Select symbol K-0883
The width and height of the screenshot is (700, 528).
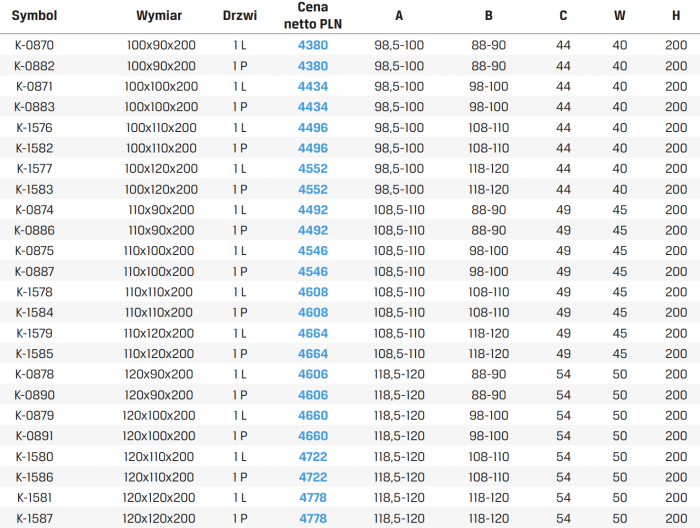(x=34, y=107)
